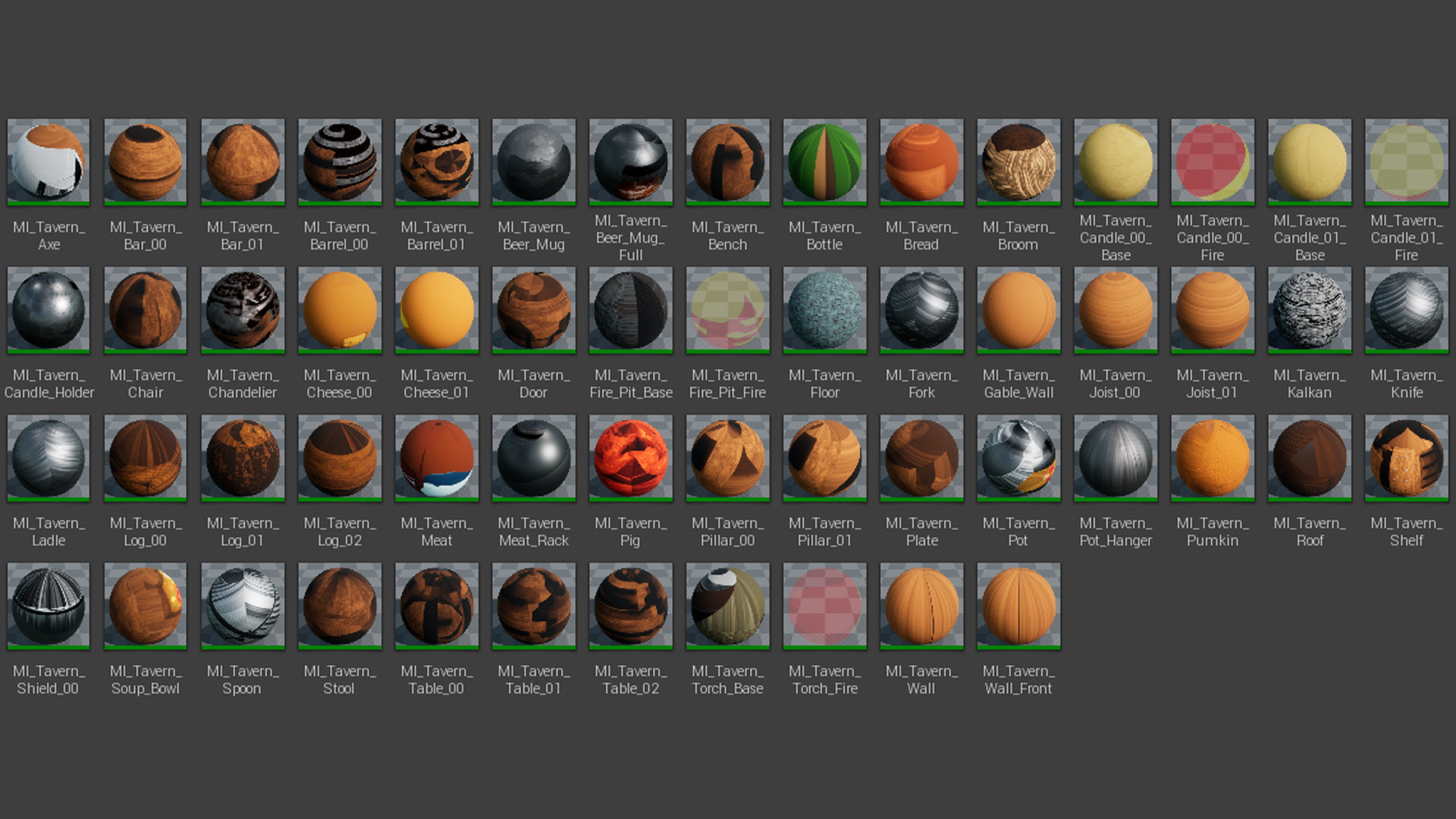
Task: Select the MI_Tavern_Knife material sphere
Action: [1407, 309]
